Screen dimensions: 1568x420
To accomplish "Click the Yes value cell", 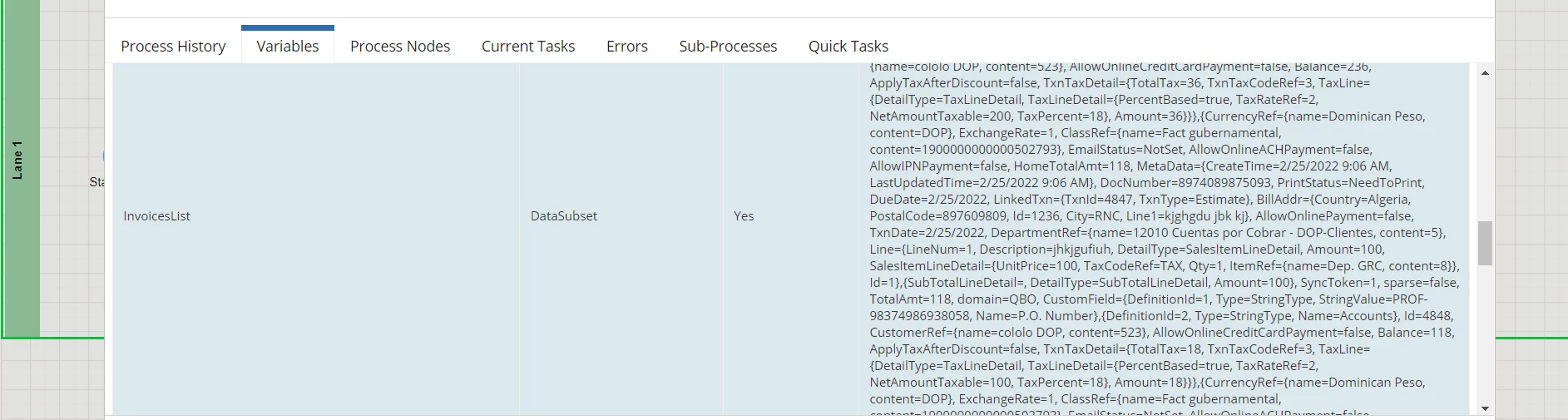I will click(791, 216).
